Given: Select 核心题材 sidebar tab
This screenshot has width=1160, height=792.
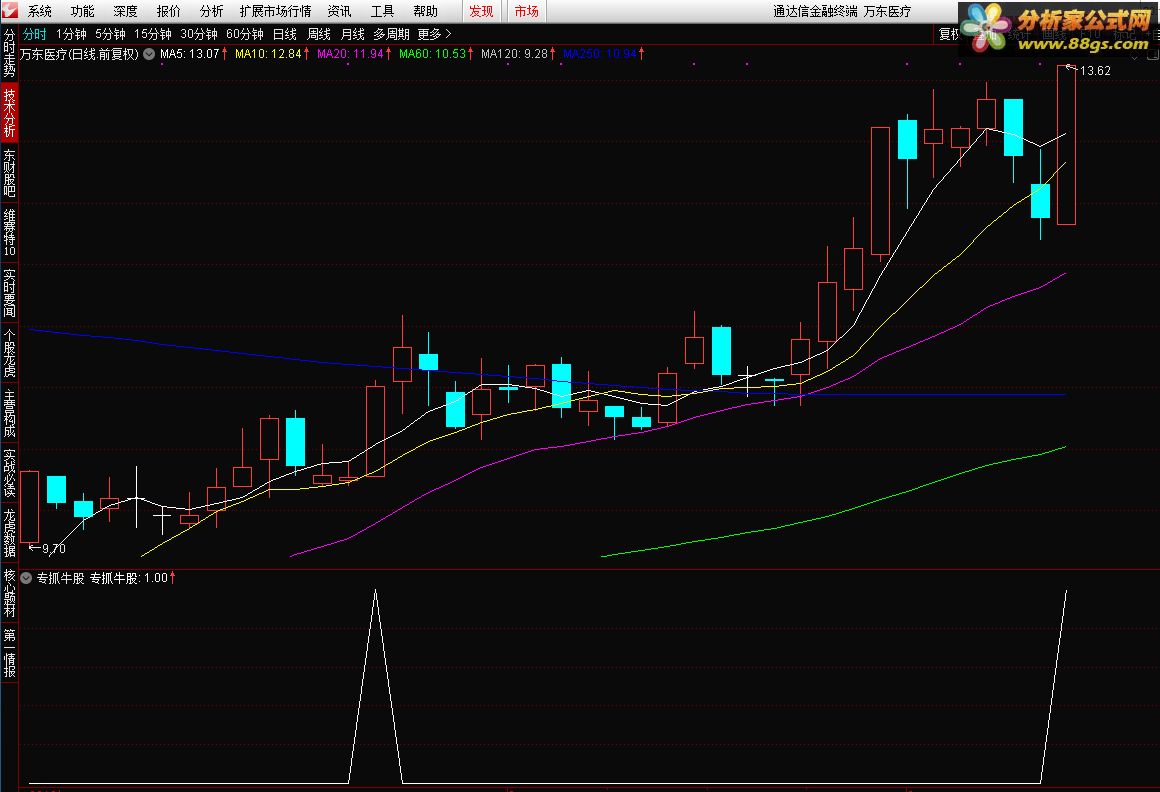Looking at the screenshot, I should [x=9, y=593].
